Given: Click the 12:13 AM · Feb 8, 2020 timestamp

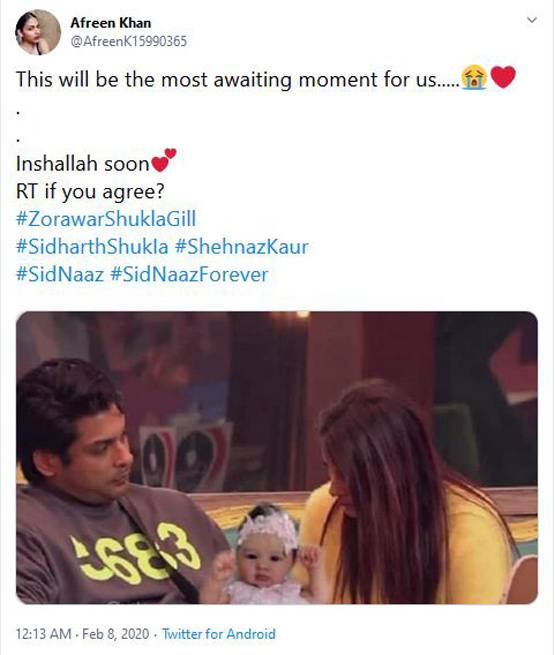Looking at the screenshot, I should (x=82, y=634).
